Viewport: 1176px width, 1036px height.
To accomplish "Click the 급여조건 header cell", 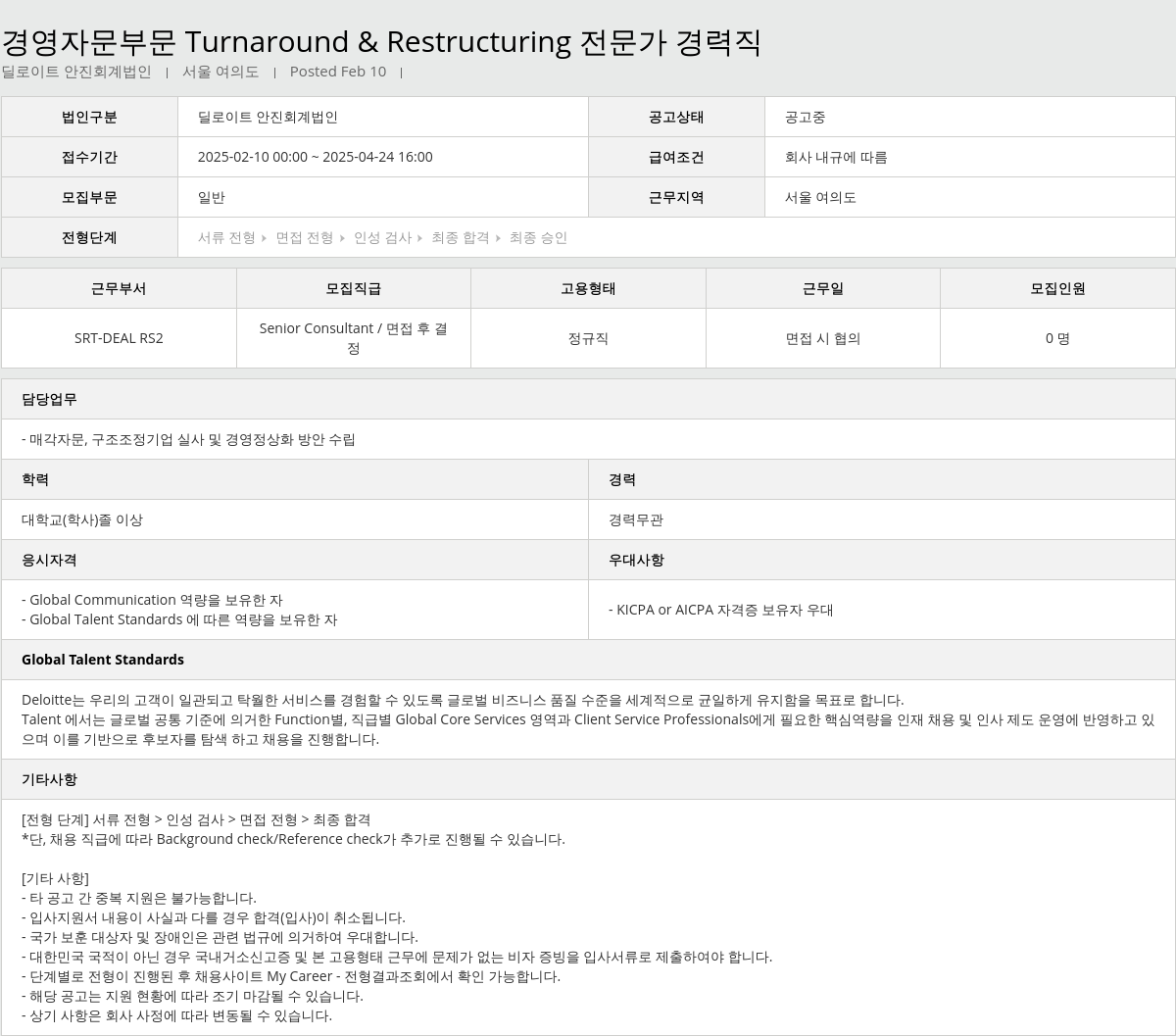I will point(676,157).
